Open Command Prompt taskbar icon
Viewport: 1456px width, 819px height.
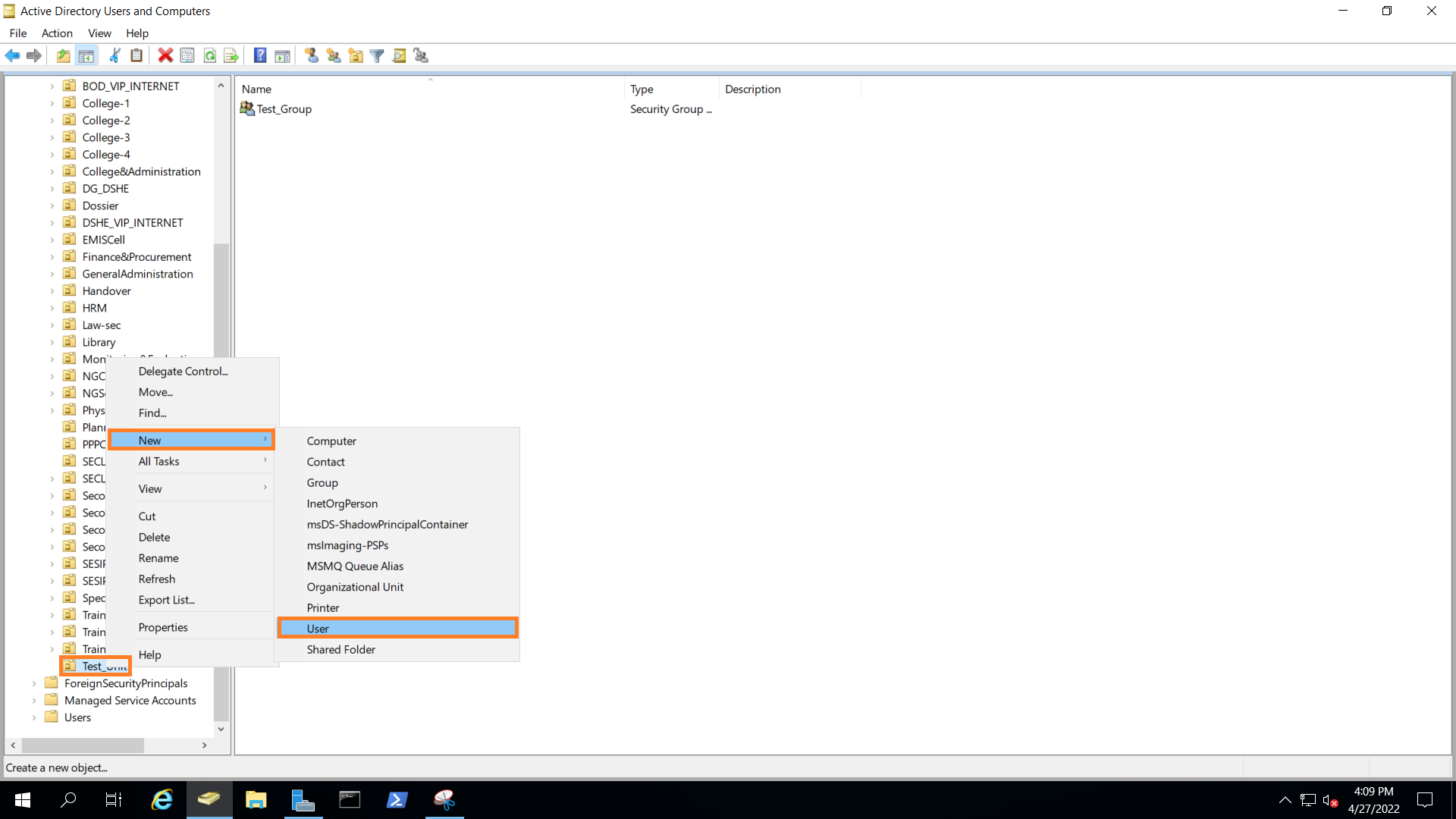pyautogui.click(x=350, y=799)
